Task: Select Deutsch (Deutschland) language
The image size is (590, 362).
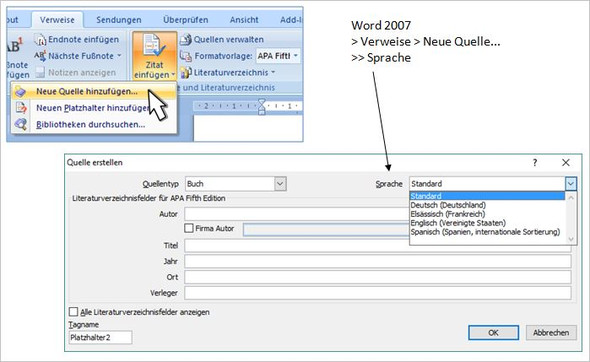Action: [x=487, y=205]
